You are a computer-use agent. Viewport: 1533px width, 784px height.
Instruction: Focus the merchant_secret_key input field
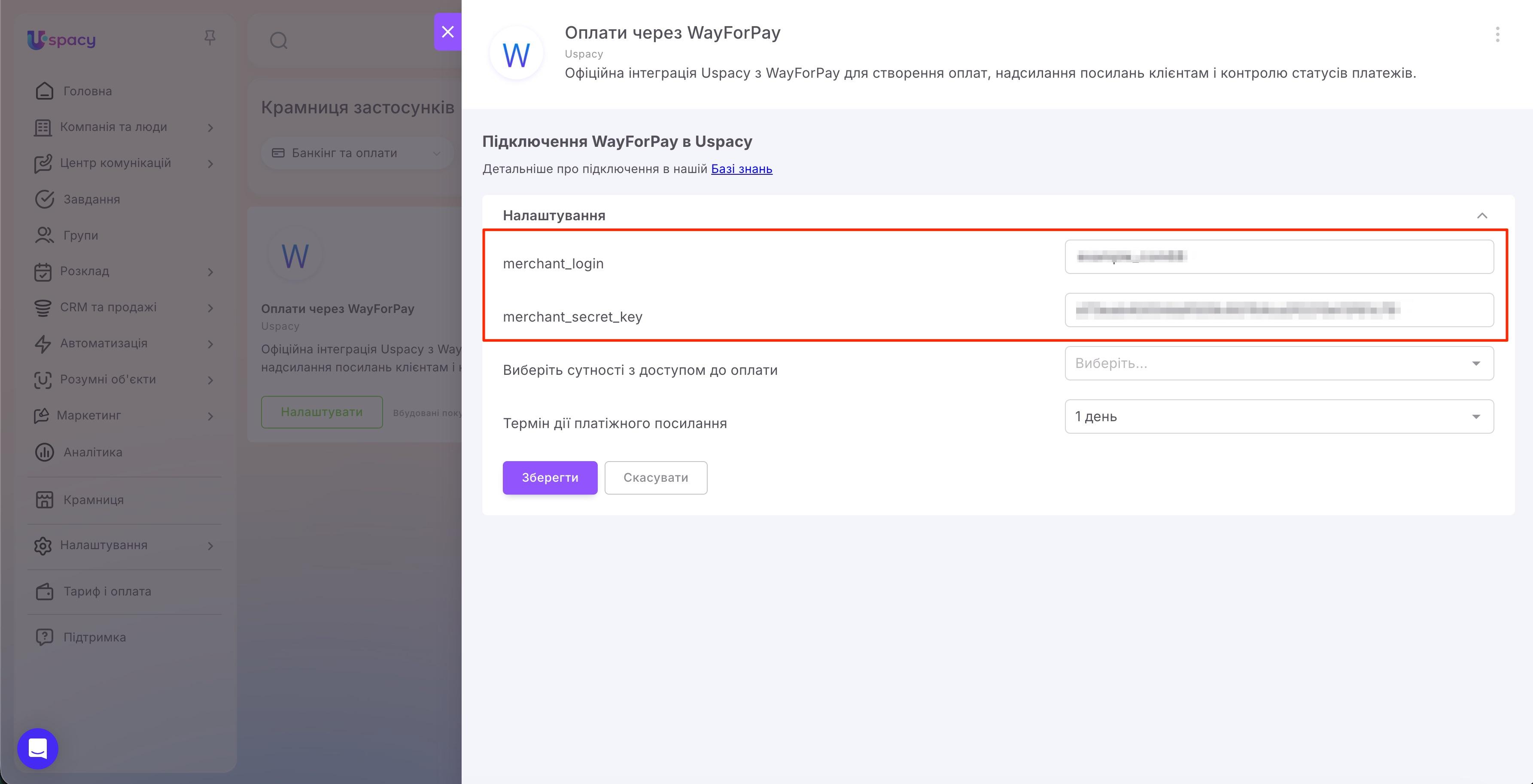click(1279, 310)
